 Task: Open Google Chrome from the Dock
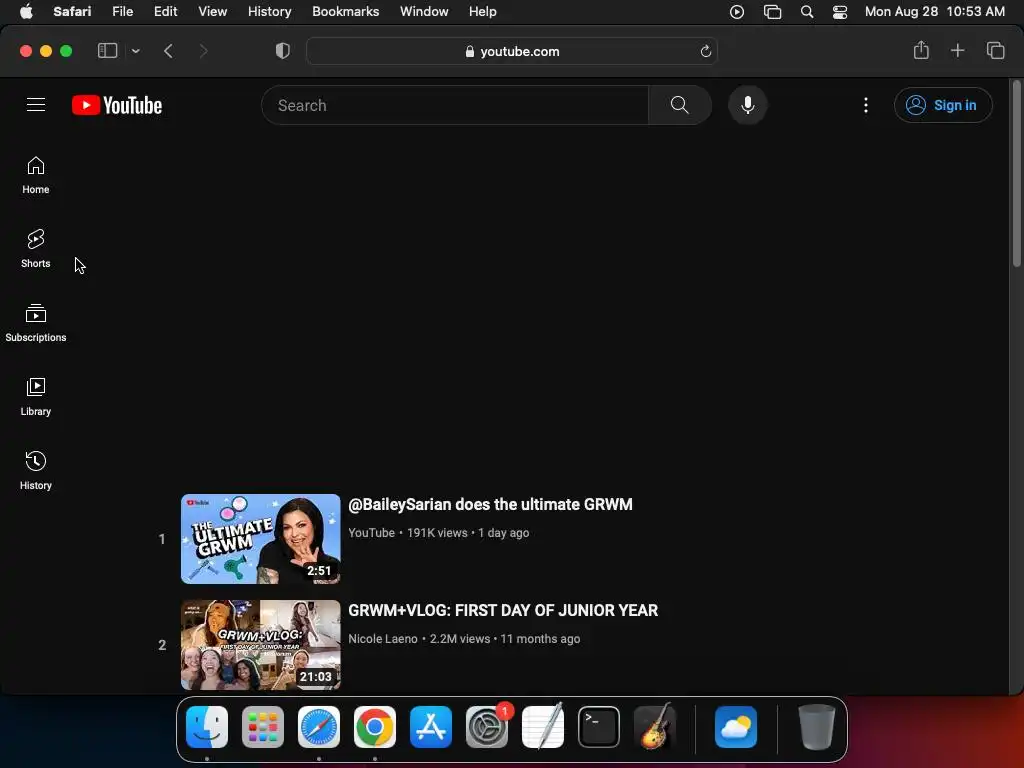pyautogui.click(x=375, y=727)
